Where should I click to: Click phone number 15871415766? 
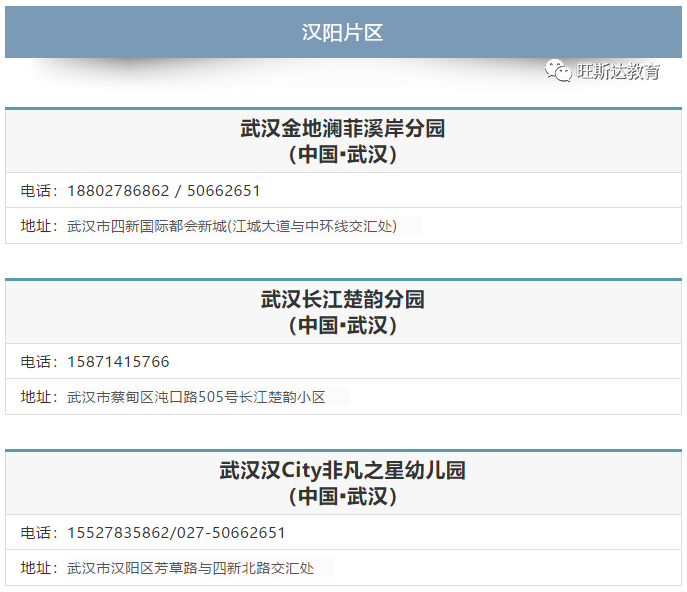pyautogui.click(x=118, y=362)
